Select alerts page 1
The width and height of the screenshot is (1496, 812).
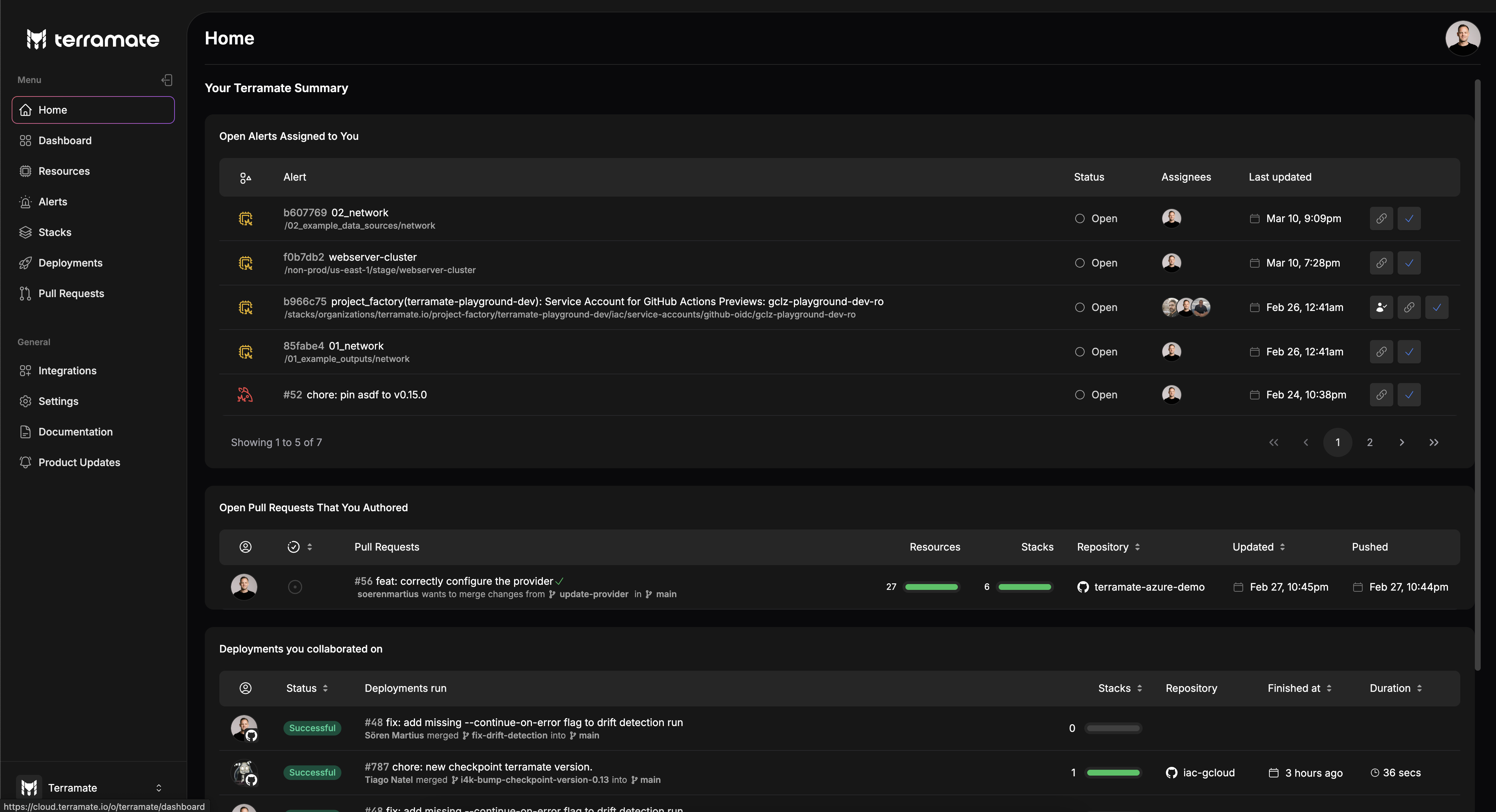(x=1338, y=442)
